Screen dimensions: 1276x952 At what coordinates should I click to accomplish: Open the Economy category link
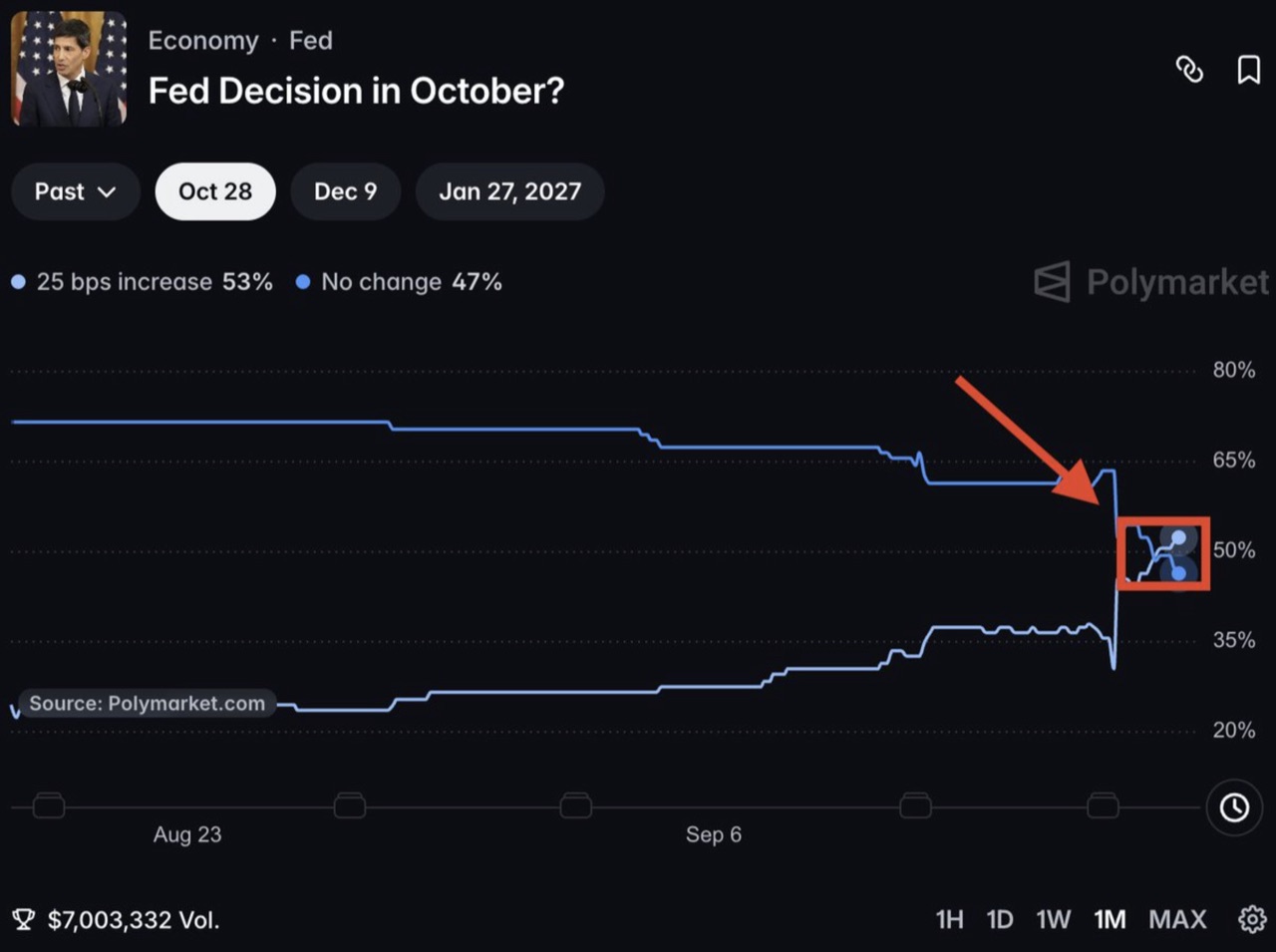tap(203, 41)
